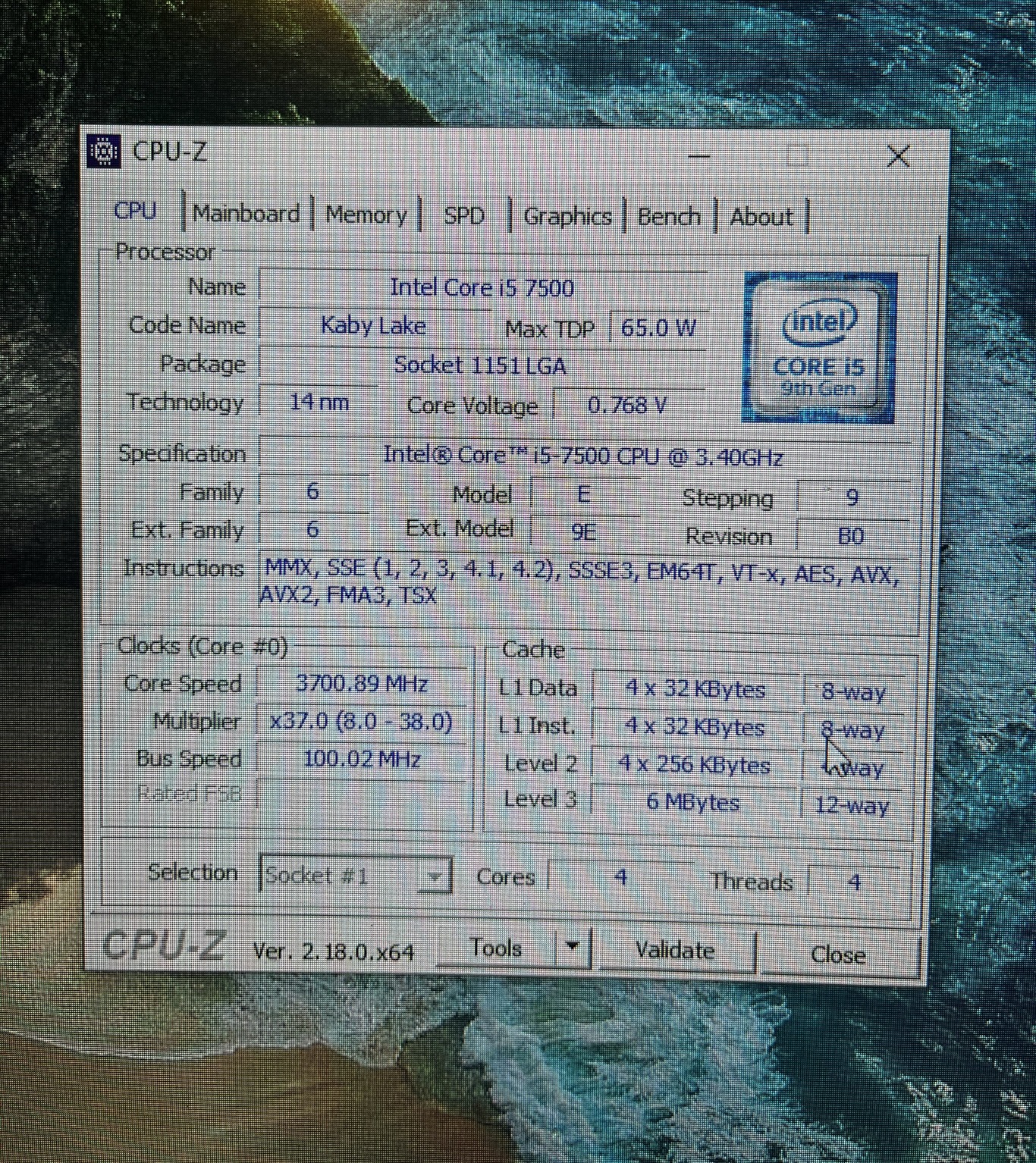This screenshot has width=1036, height=1163.
Task: Click the Level 3 6 MBytes value
Action: [x=693, y=801]
